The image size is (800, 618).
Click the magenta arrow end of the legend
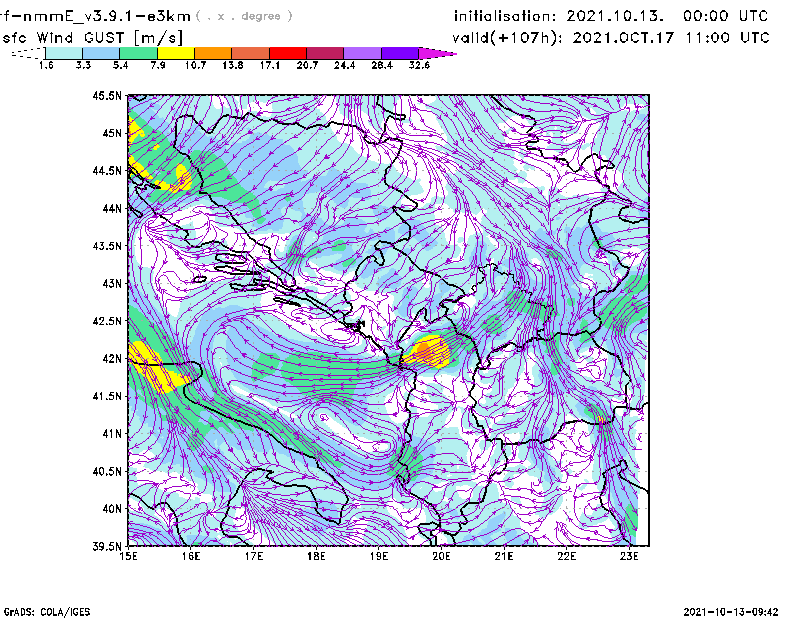click(436, 53)
